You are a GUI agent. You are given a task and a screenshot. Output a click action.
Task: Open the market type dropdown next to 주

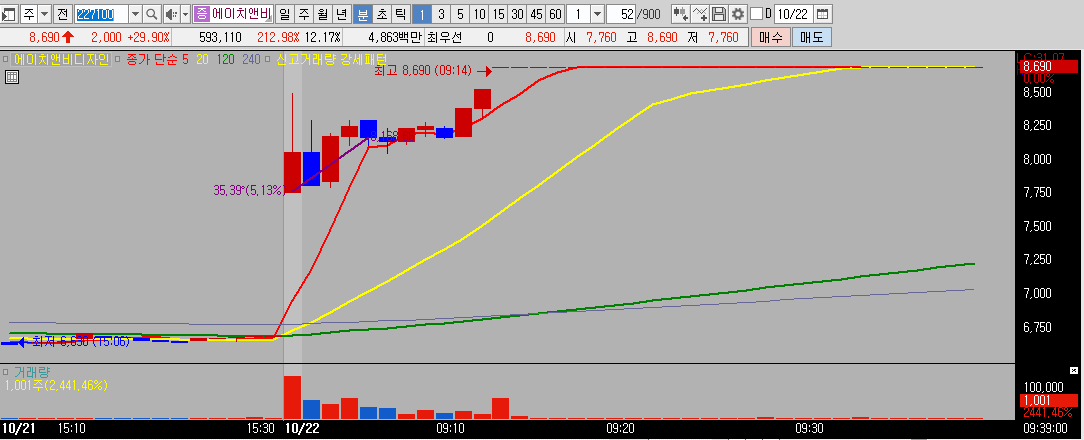tap(45, 13)
